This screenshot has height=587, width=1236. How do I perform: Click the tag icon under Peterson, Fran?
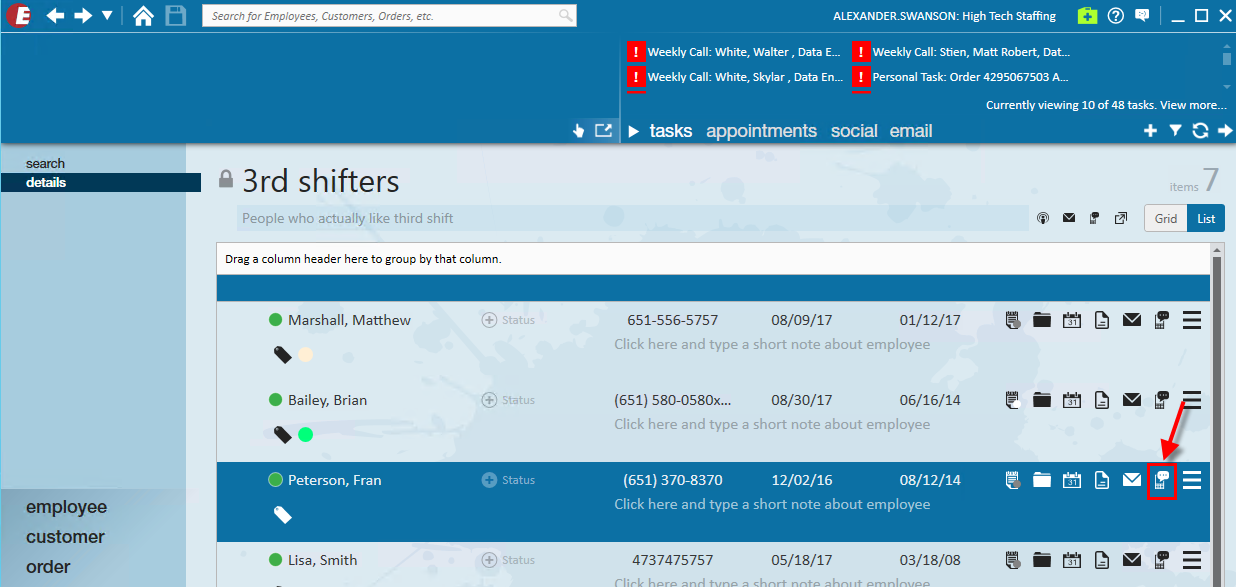point(283,514)
